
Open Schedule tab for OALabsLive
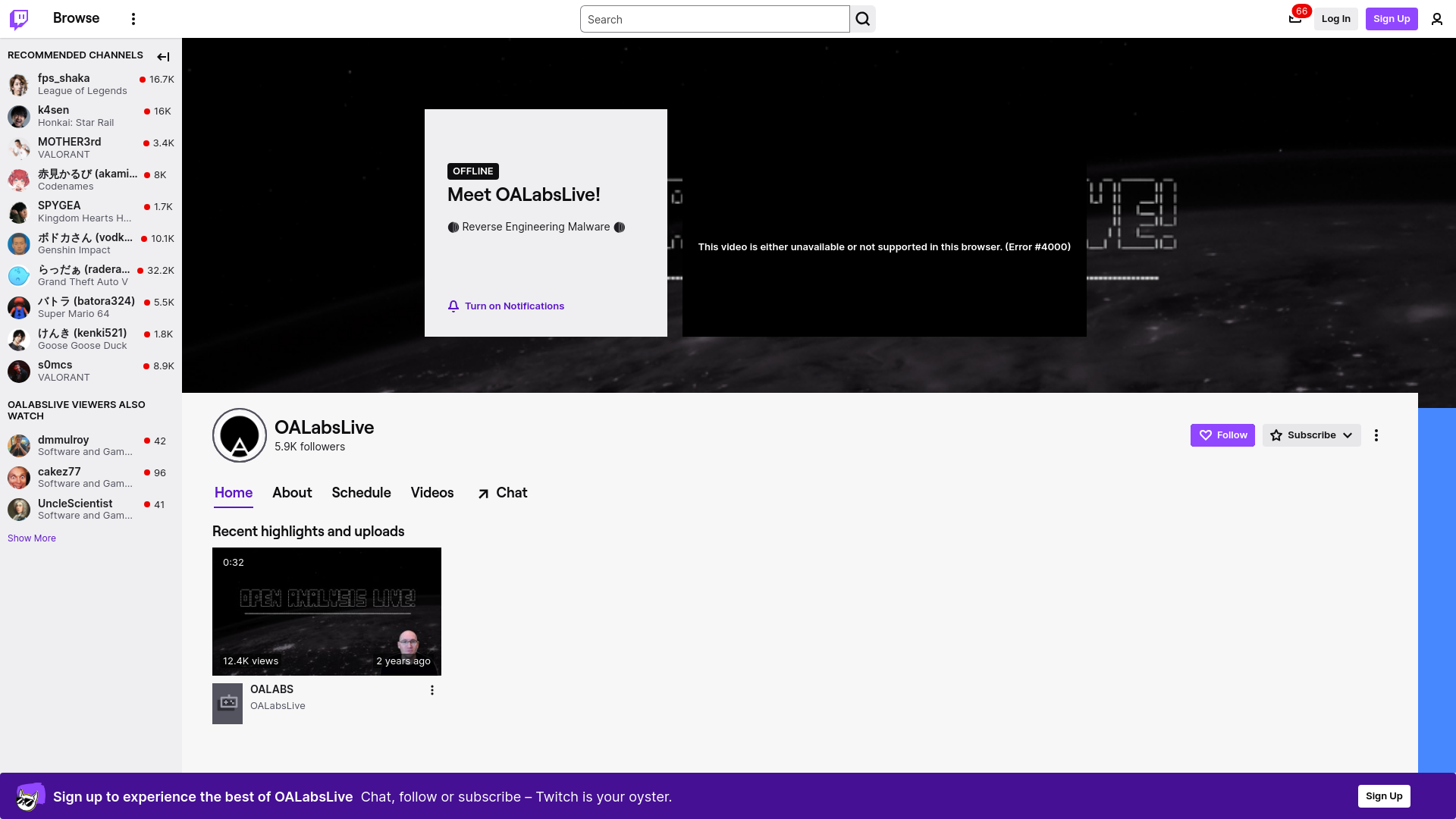click(x=361, y=492)
